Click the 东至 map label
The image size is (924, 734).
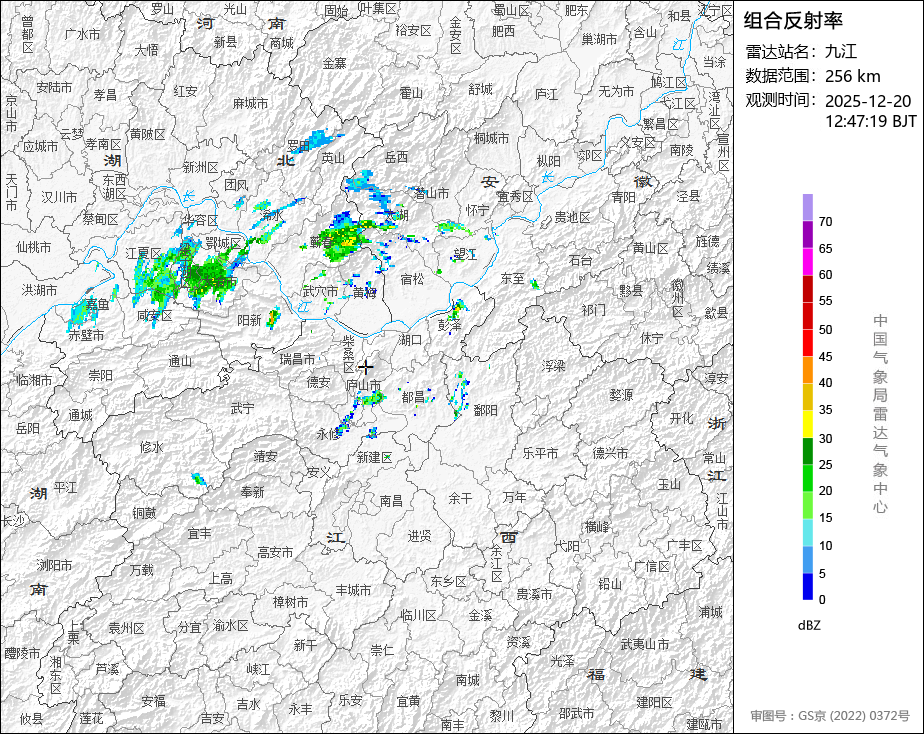click(x=513, y=278)
